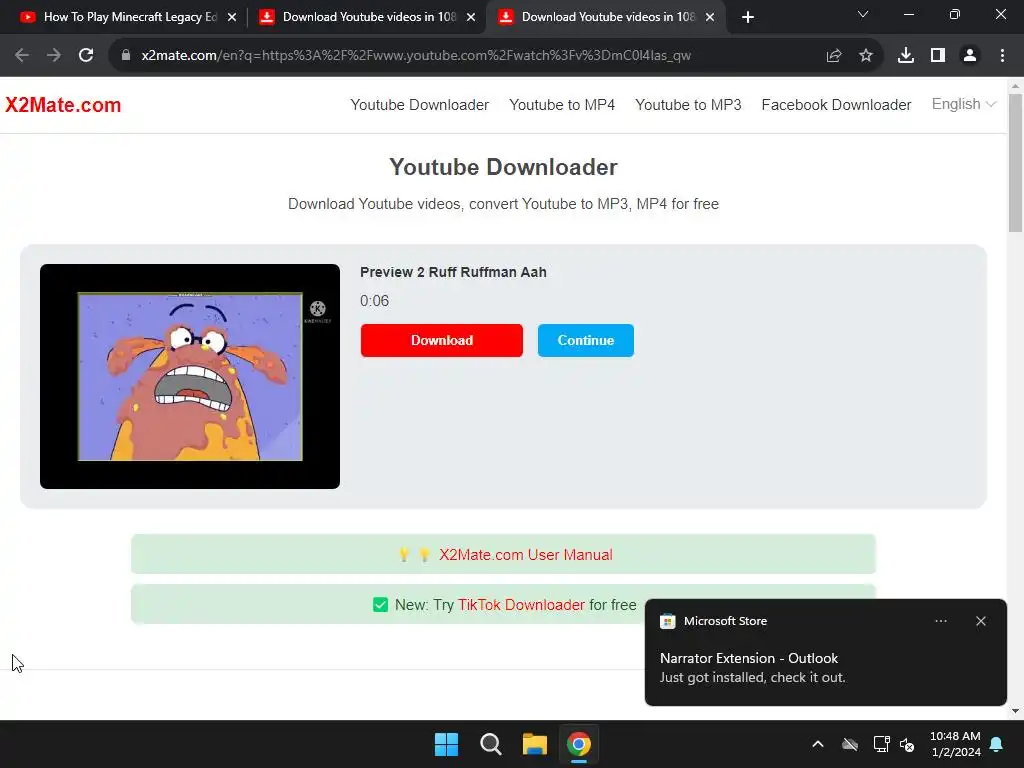
Task: Open the Windows Start menu
Action: tap(447, 744)
